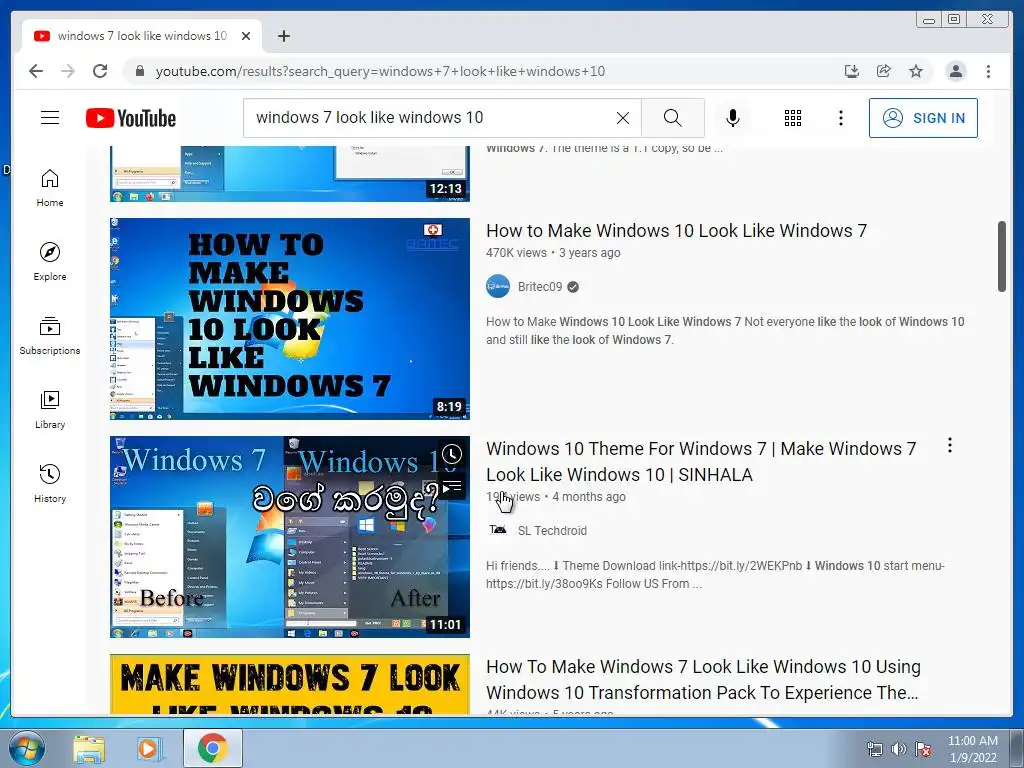This screenshot has width=1024, height=768.
Task: Open Subscriptions in the sidebar
Action: [x=50, y=336]
